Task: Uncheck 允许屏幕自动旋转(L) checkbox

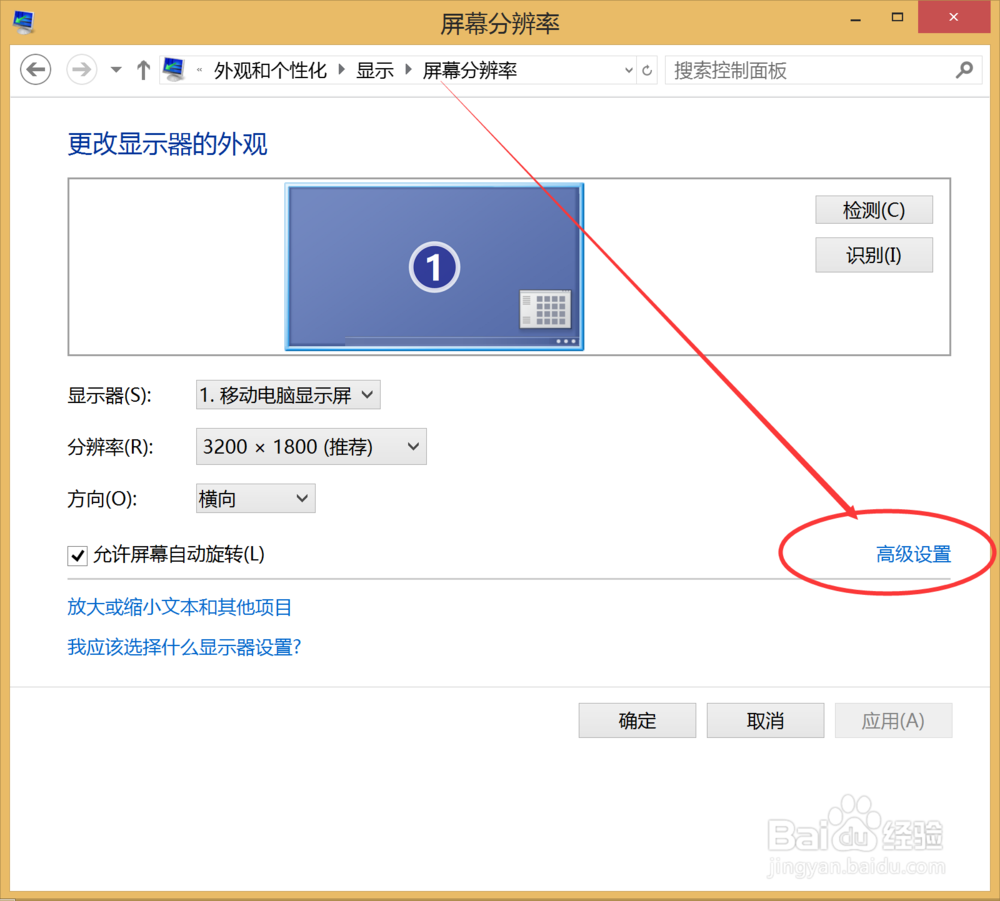Action: (x=77, y=555)
